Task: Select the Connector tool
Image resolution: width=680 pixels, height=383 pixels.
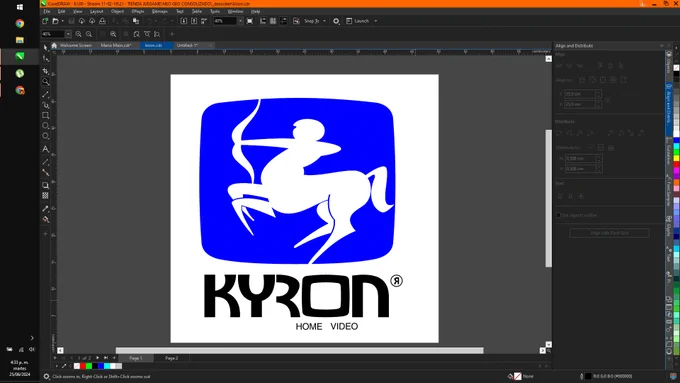Action: [x=46, y=172]
